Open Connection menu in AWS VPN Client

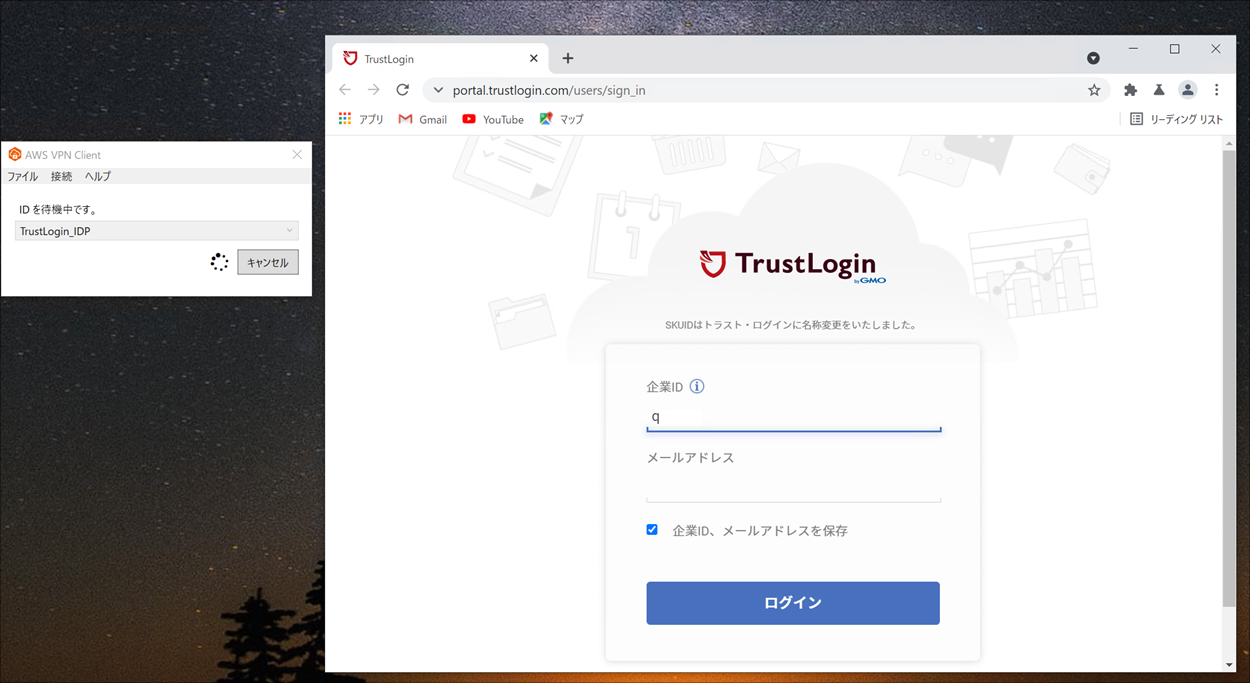coord(61,176)
